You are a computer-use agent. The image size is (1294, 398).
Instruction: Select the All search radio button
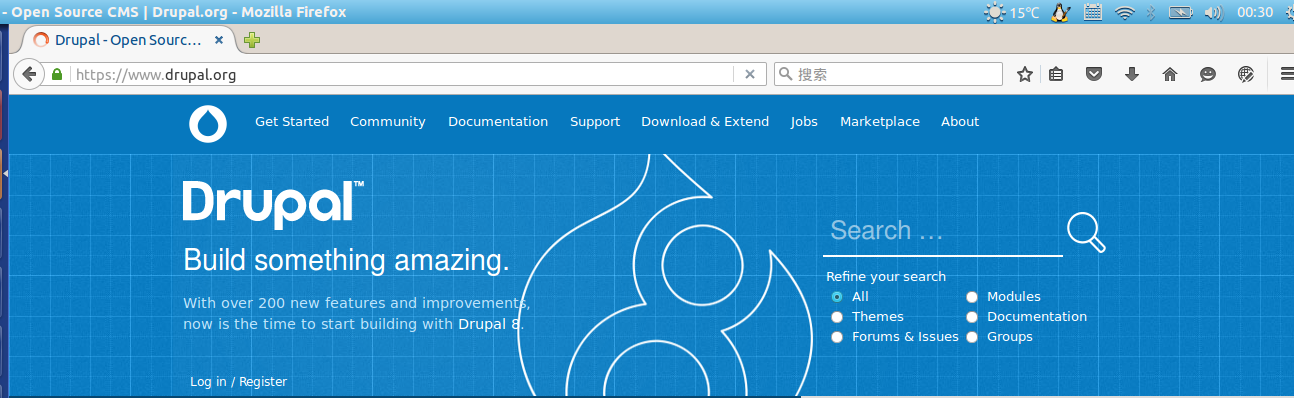[x=837, y=297]
